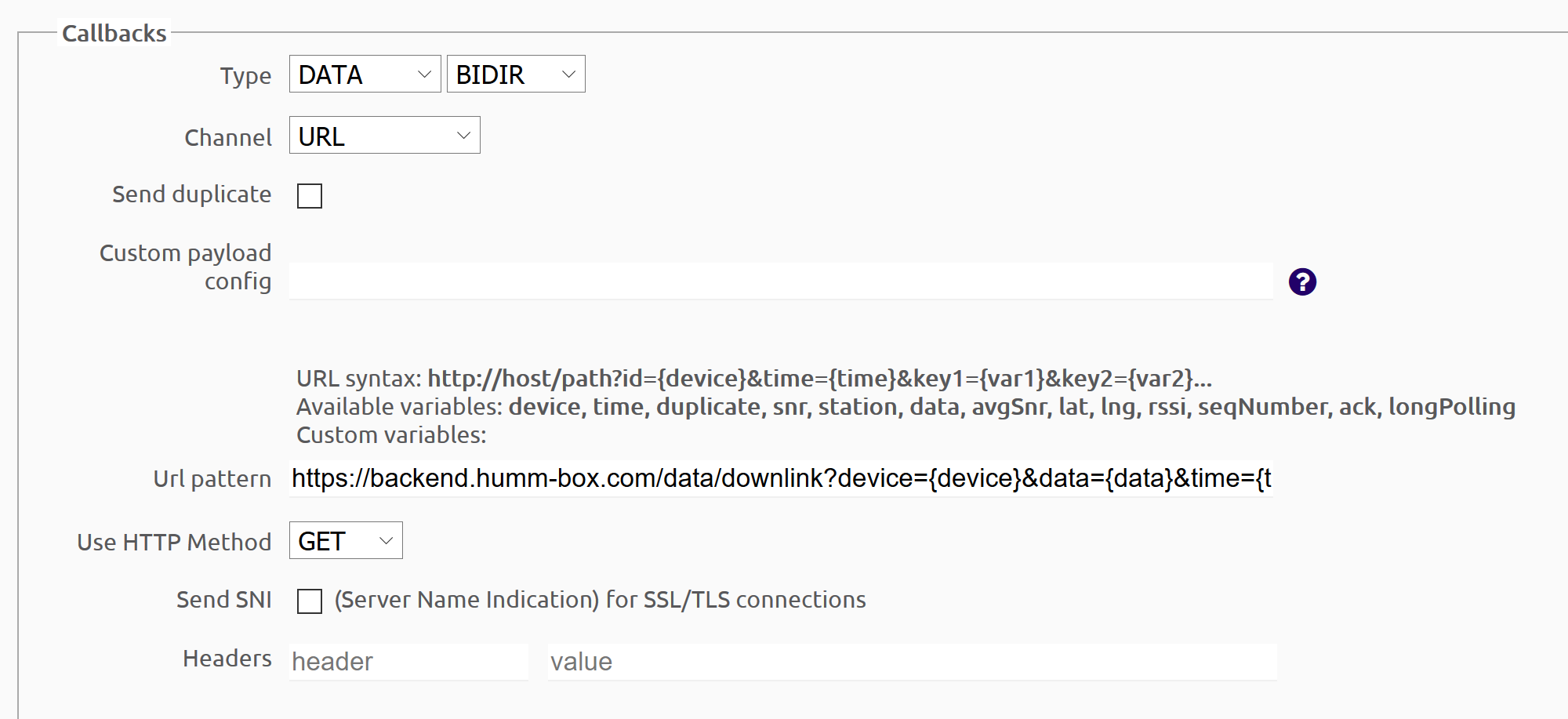Click the "Use HTTP Method" text label
This screenshot has height=719, width=1568.
(174, 543)
